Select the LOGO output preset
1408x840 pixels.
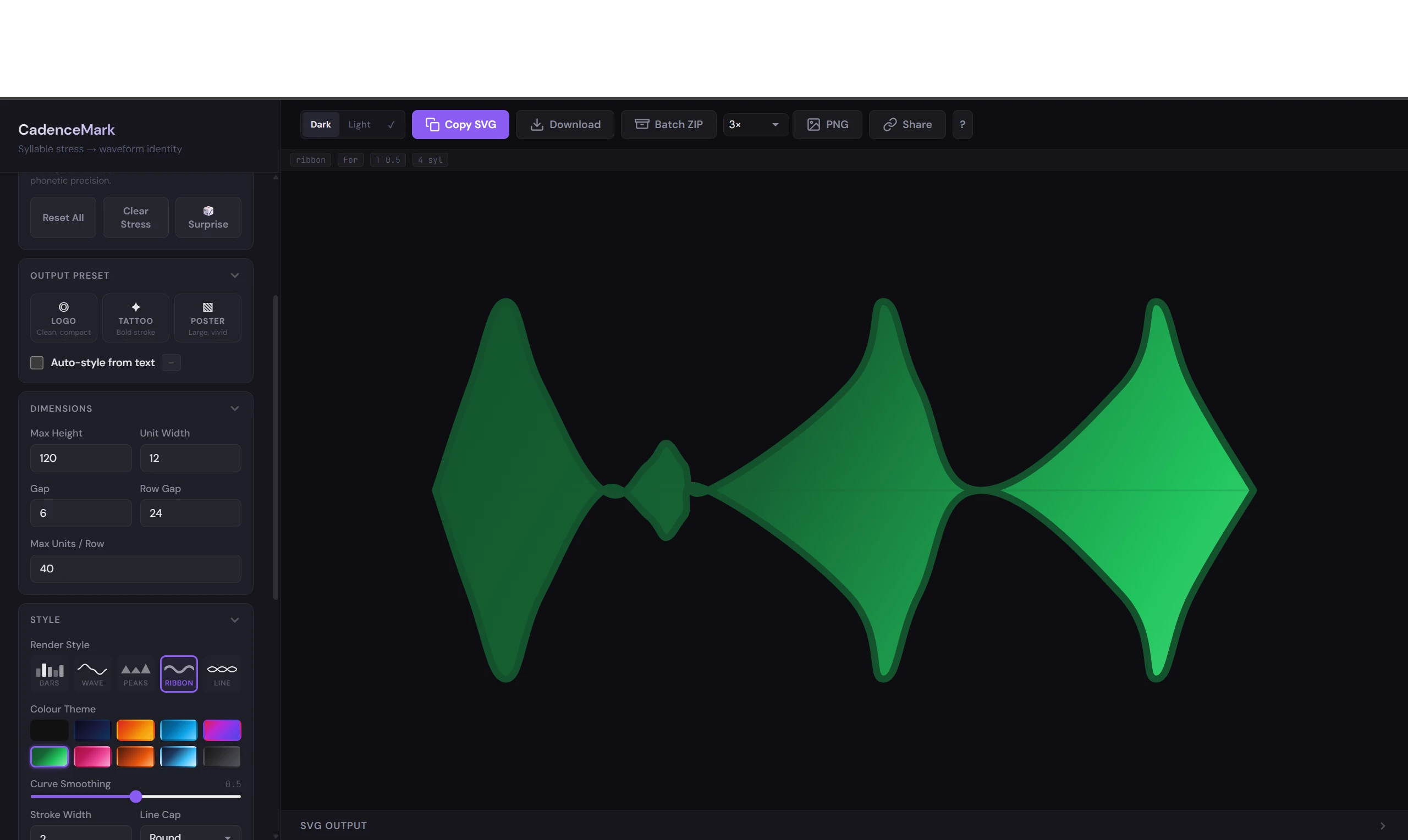point(63,318)
